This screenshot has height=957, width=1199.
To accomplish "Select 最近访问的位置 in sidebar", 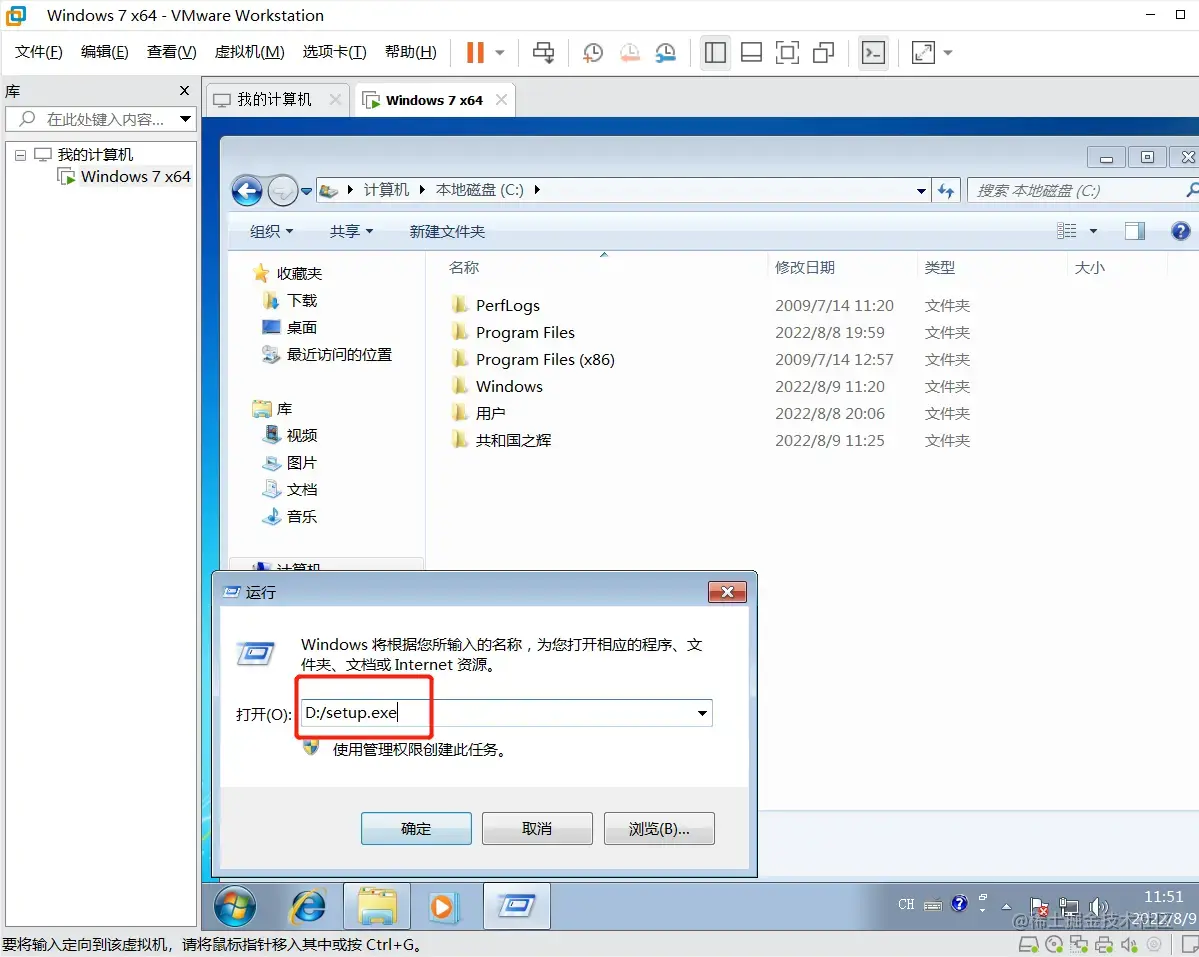I will click(x=327, y=355).
